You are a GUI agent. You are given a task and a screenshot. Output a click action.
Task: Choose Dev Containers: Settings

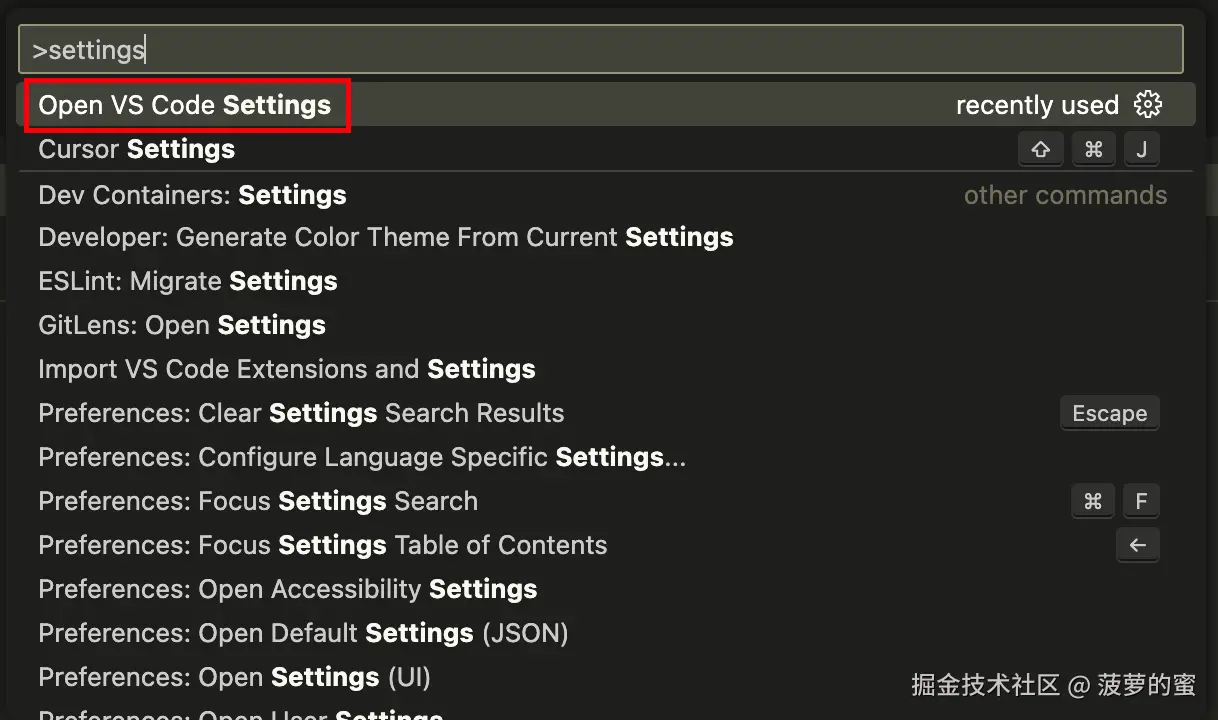point(192,194)
